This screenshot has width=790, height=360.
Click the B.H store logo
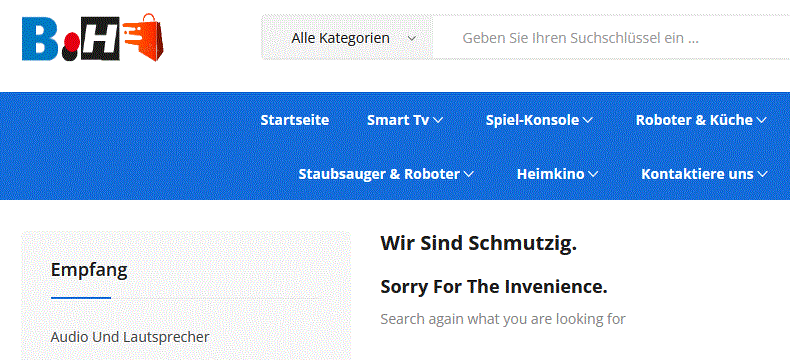pos(92,37)
